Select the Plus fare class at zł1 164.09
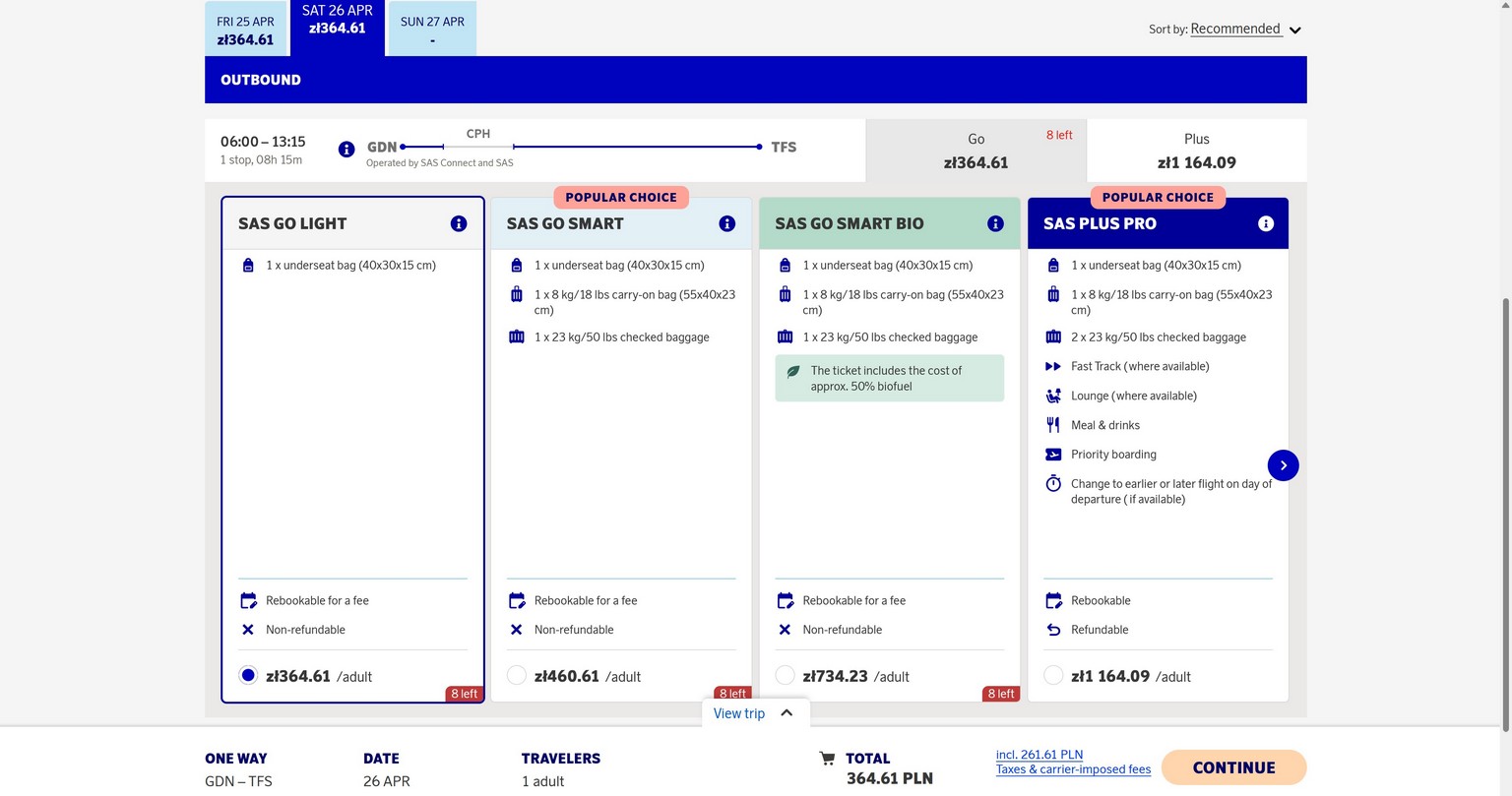 (1197, 151)
